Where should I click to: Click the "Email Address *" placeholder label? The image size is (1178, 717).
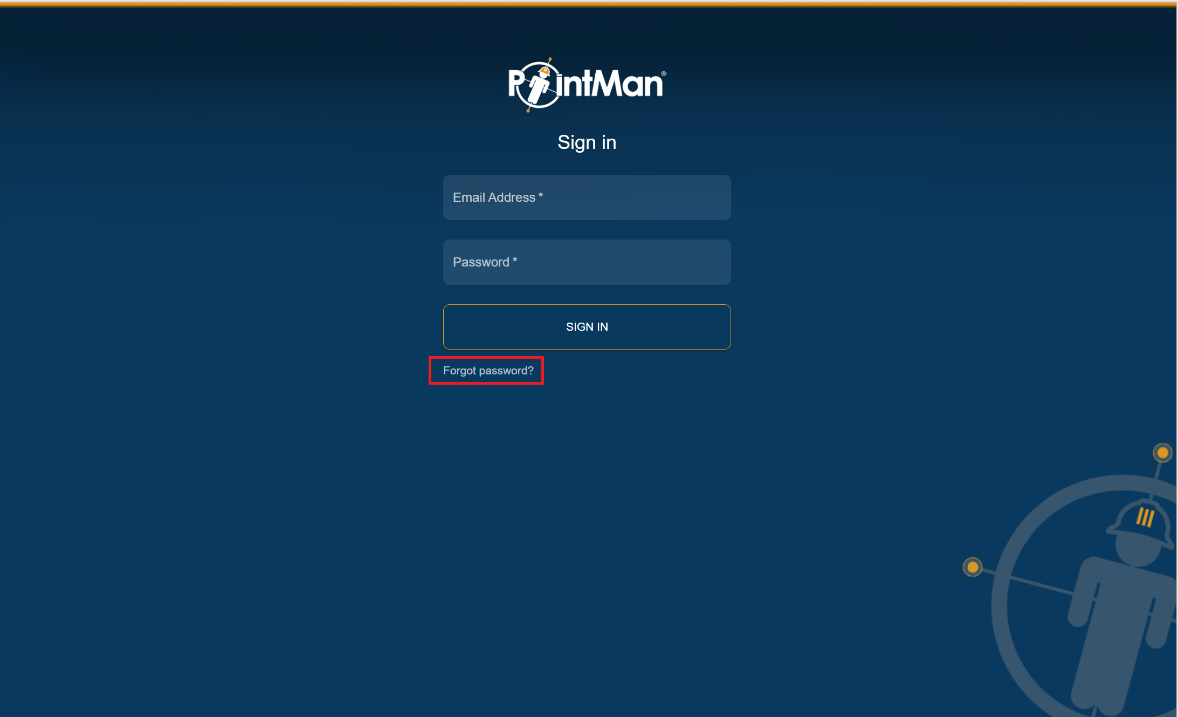[x=497, y=198]
